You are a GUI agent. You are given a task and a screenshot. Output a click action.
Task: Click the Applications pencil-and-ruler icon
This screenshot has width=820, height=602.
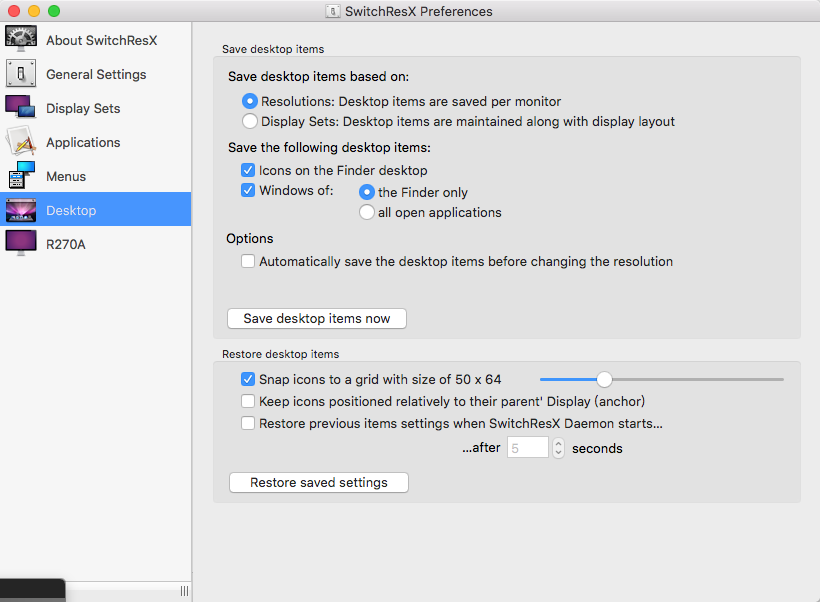(21, 141)
